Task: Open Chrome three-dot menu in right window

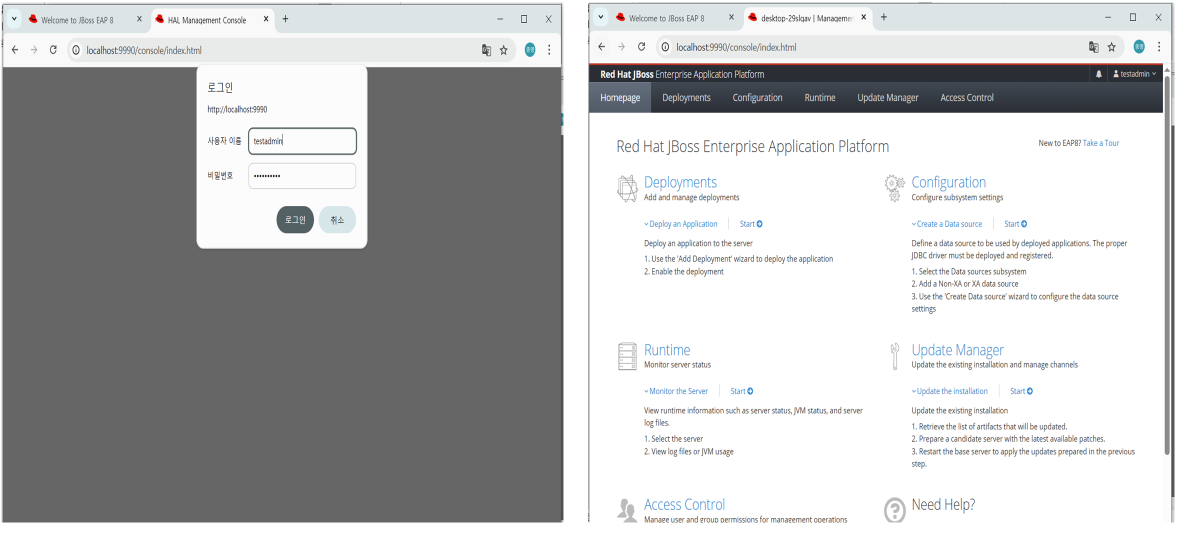Action: pyautogui.click(x=1158, y=47)
